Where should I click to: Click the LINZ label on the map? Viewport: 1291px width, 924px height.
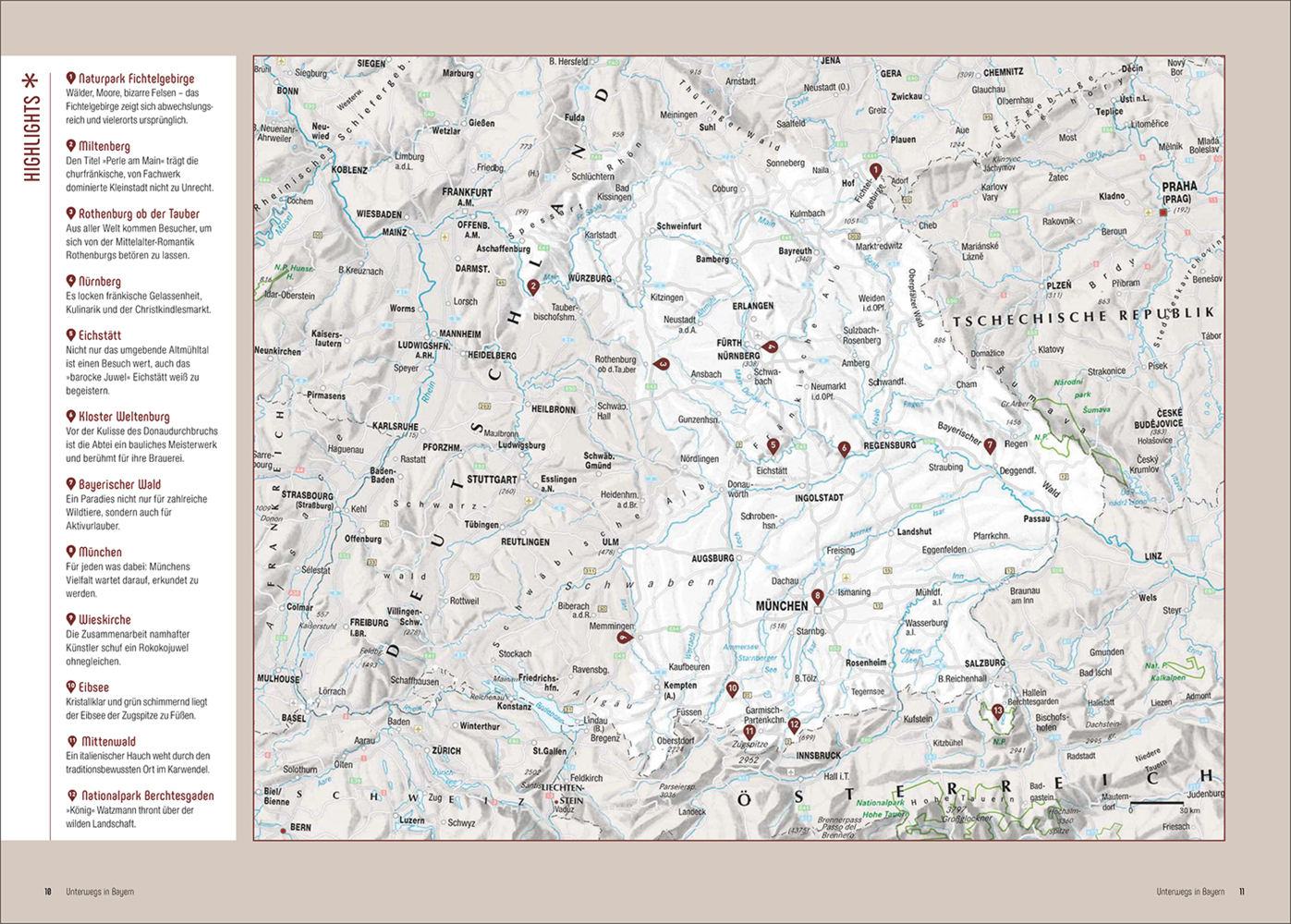[x=1153, y=556]
